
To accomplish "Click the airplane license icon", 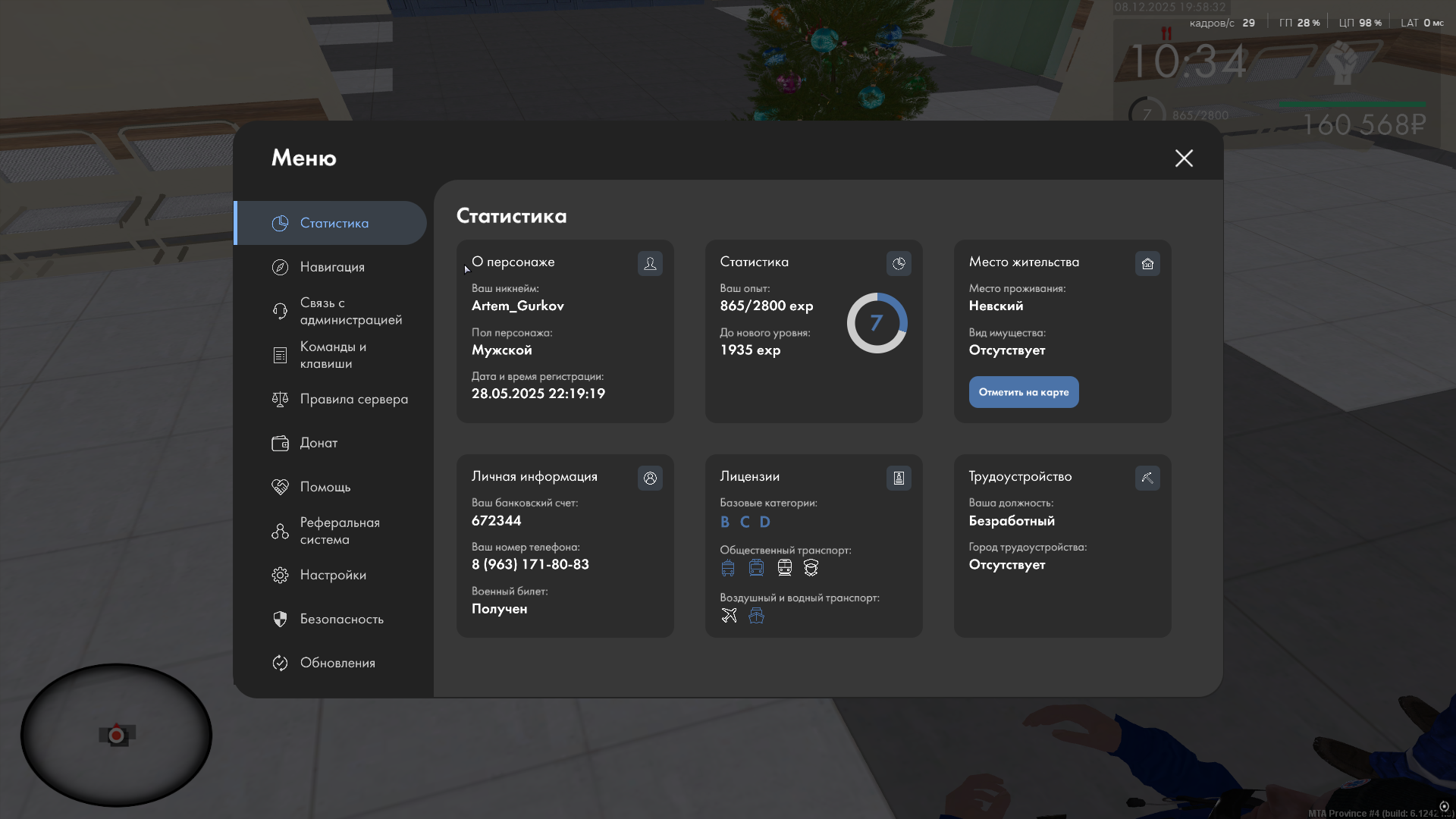I will point(729,616).
